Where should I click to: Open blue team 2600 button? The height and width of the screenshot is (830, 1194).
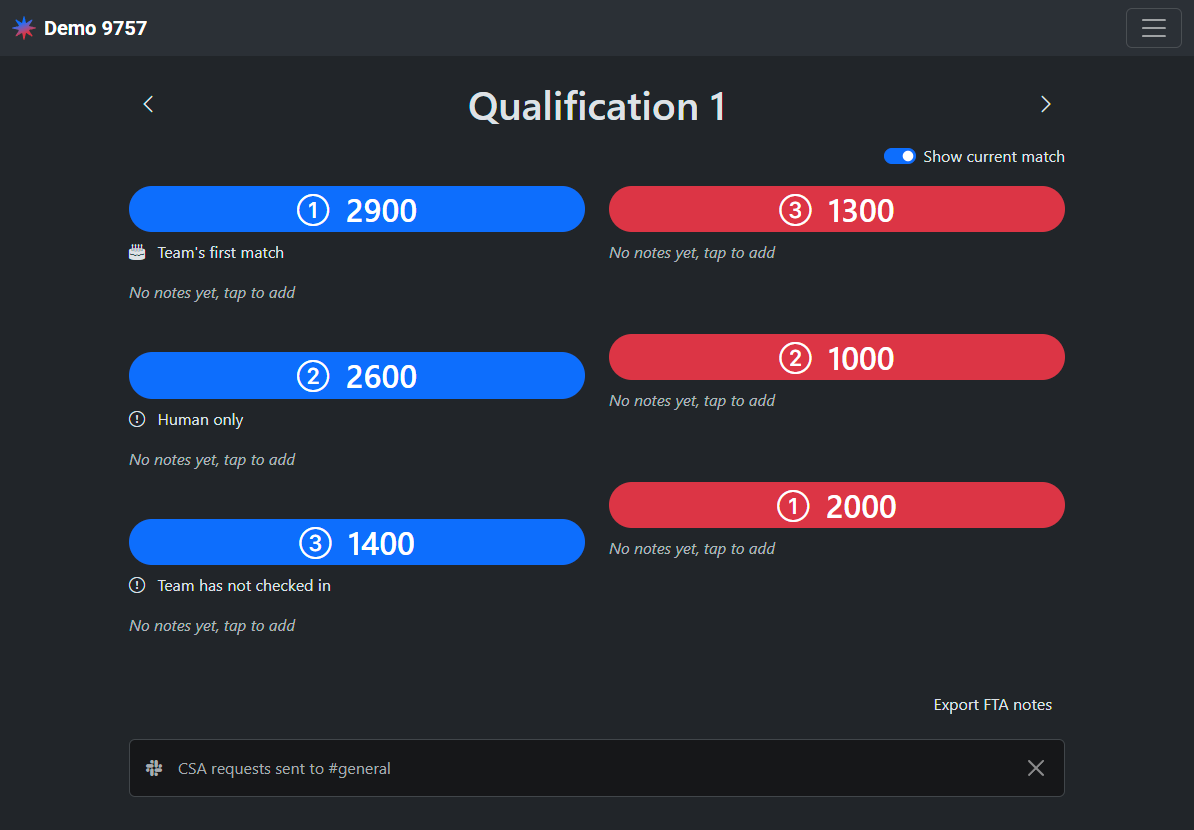[357, 376]
